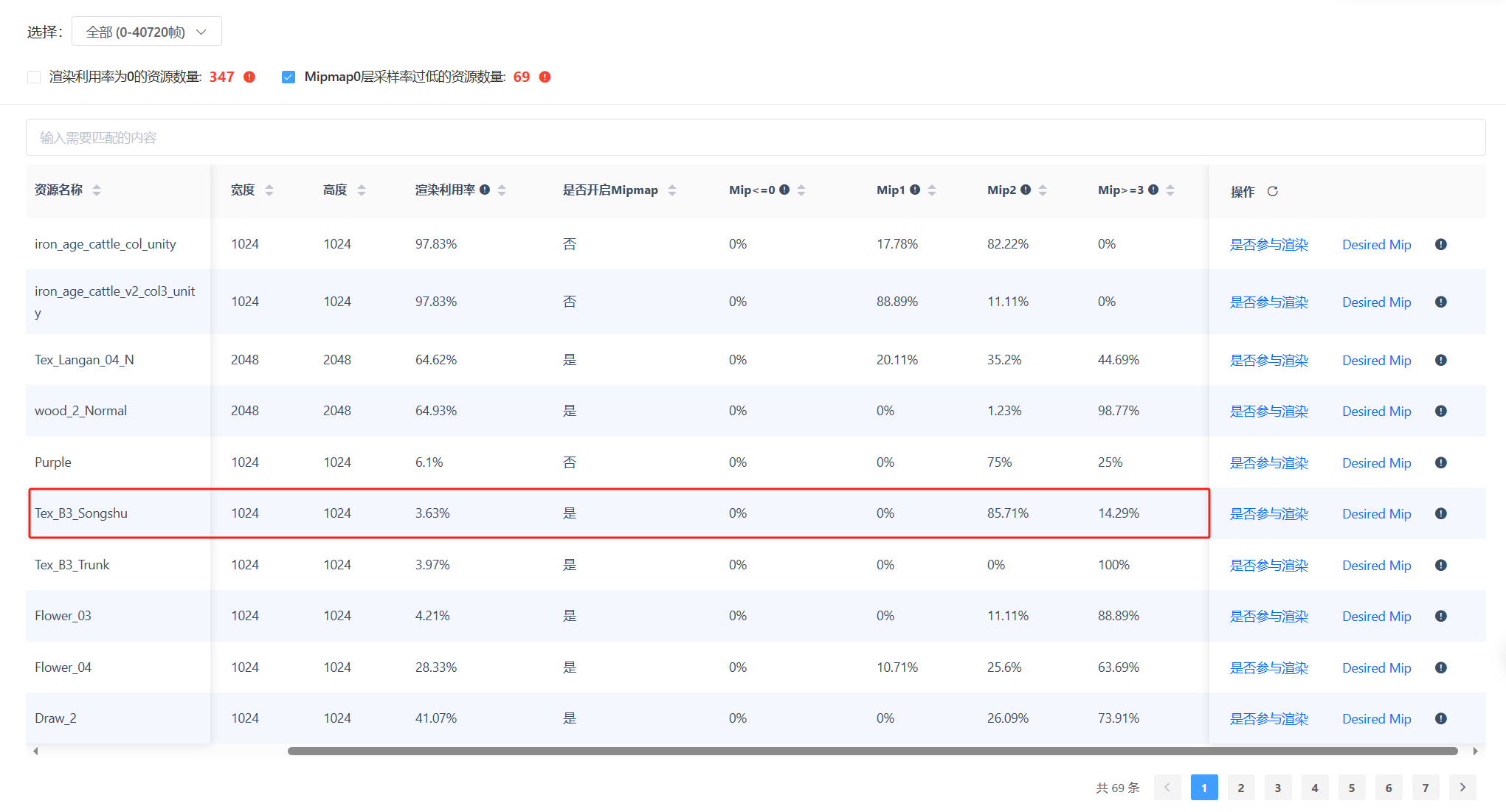The image size is (1506, 812).
Task: Sort table by 宽度 column arrows
Action: (269, 190)
